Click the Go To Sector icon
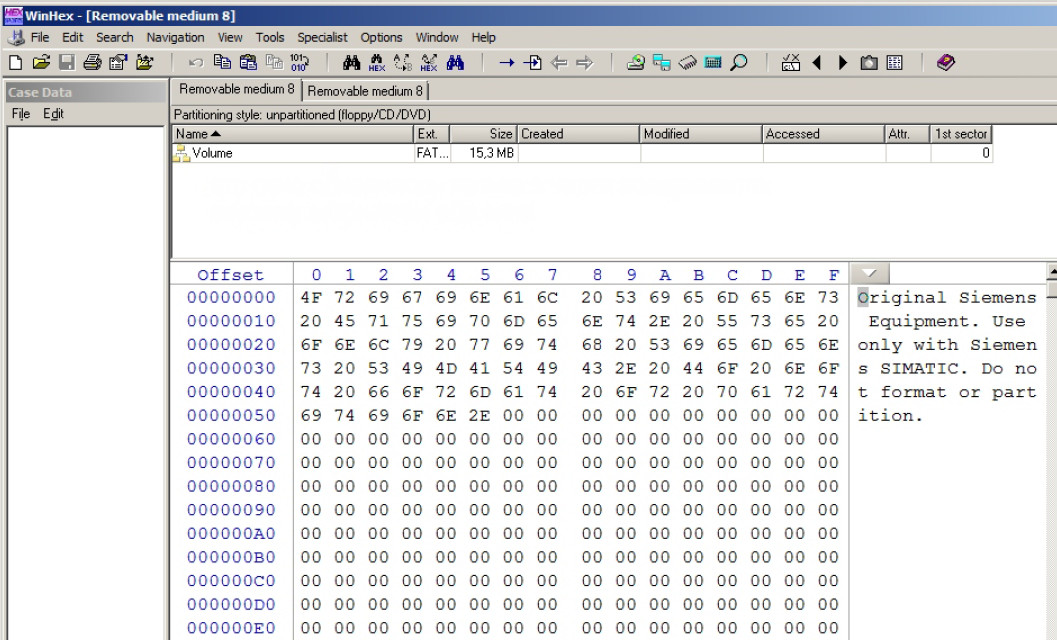 pyautogui.click(x=533, y=63)
